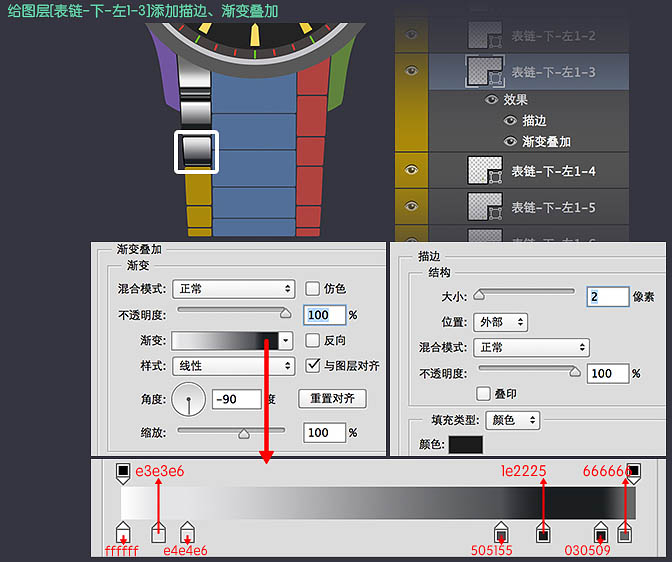Select the right opacity stop above gradient
Screen dimensions: 672x562
(x=633, y=473)
